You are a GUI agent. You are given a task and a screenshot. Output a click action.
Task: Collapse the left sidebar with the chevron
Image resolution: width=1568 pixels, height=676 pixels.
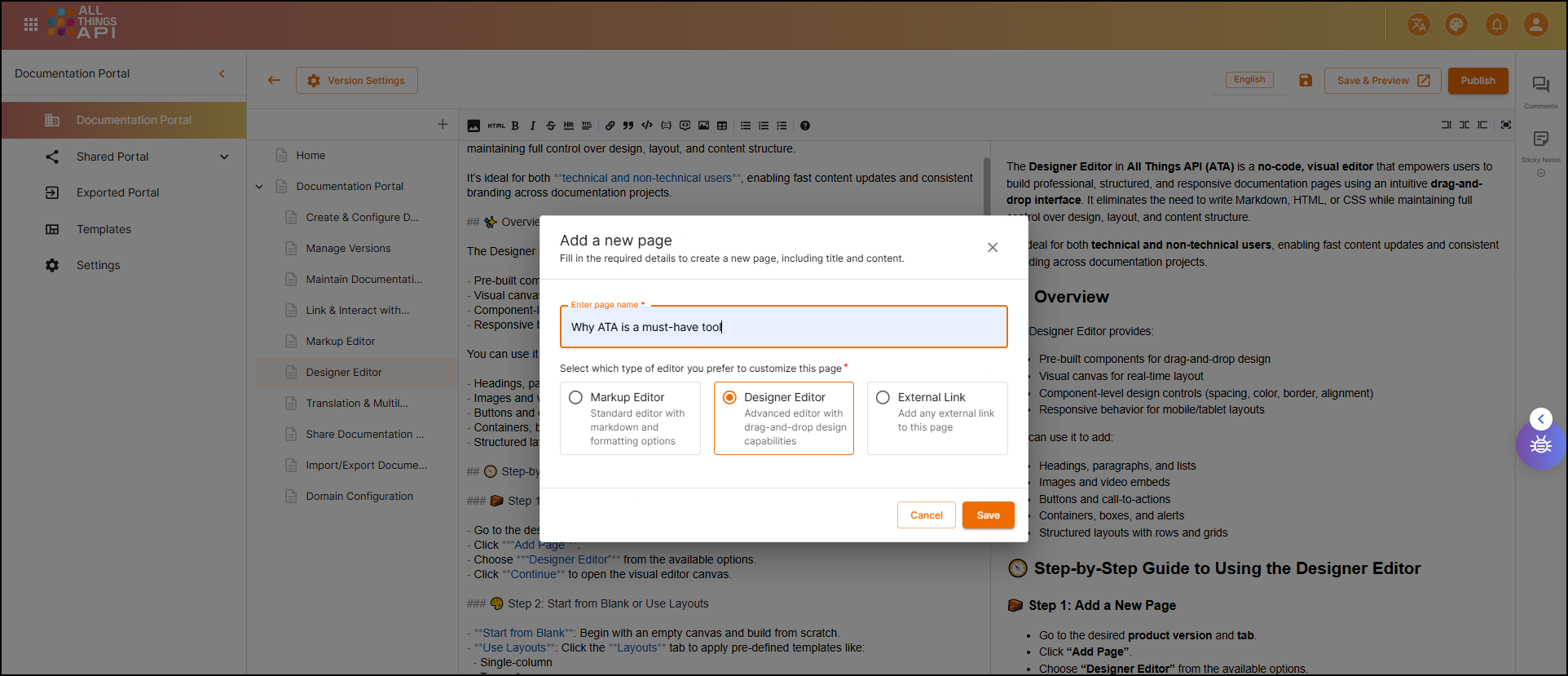(x=222, y=73)
